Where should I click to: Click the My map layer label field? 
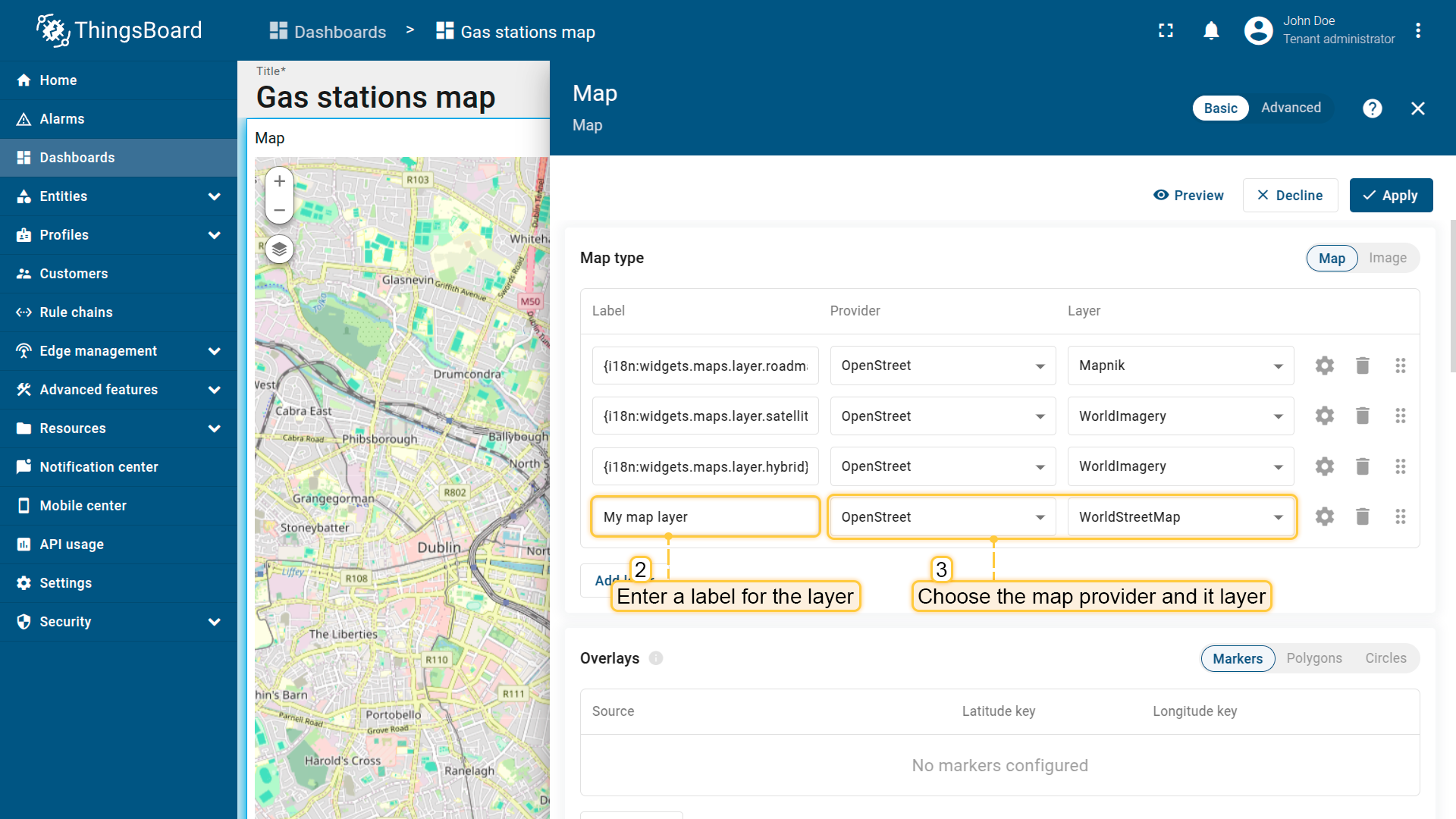pyautogui.click(x=704, y=517)
